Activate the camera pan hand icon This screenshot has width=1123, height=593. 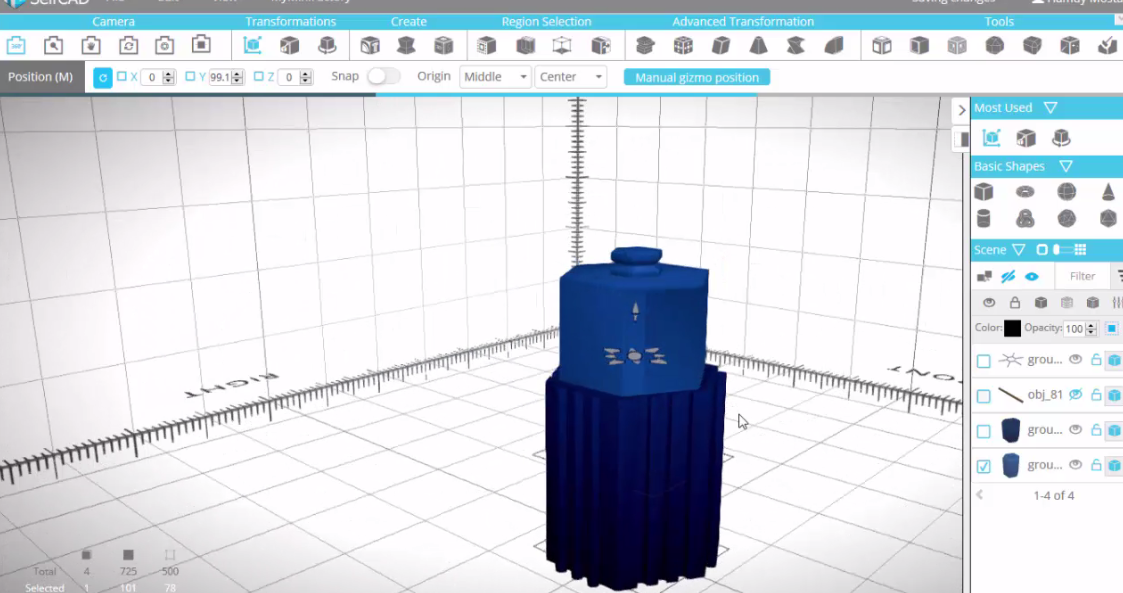(x=91, y=46)
